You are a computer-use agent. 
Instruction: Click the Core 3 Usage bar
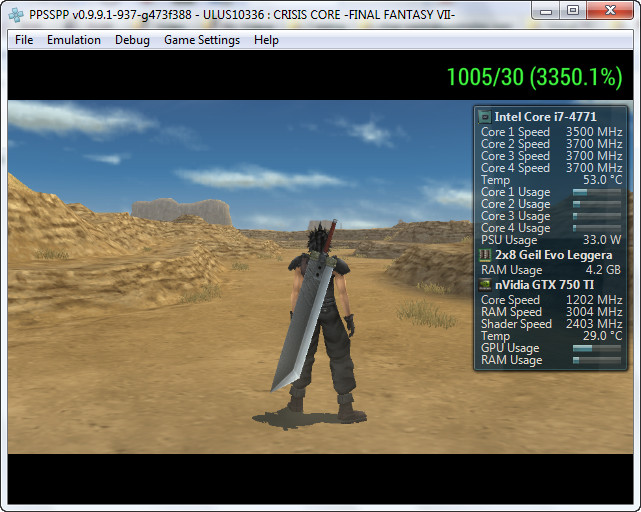point(597,216)
